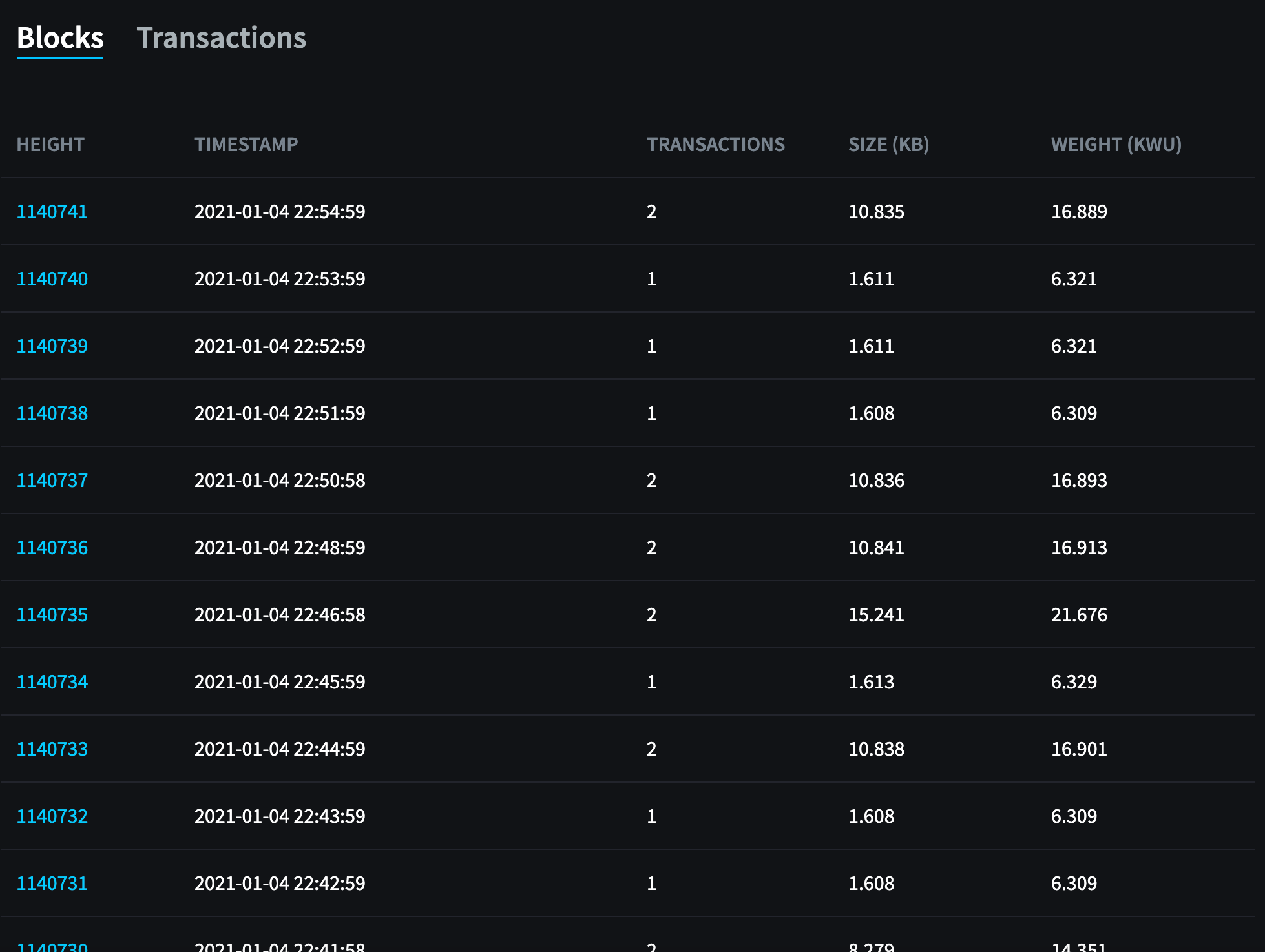Open block 1140736
This screenshot has height=952, width=1265.
tap(52, 547)
